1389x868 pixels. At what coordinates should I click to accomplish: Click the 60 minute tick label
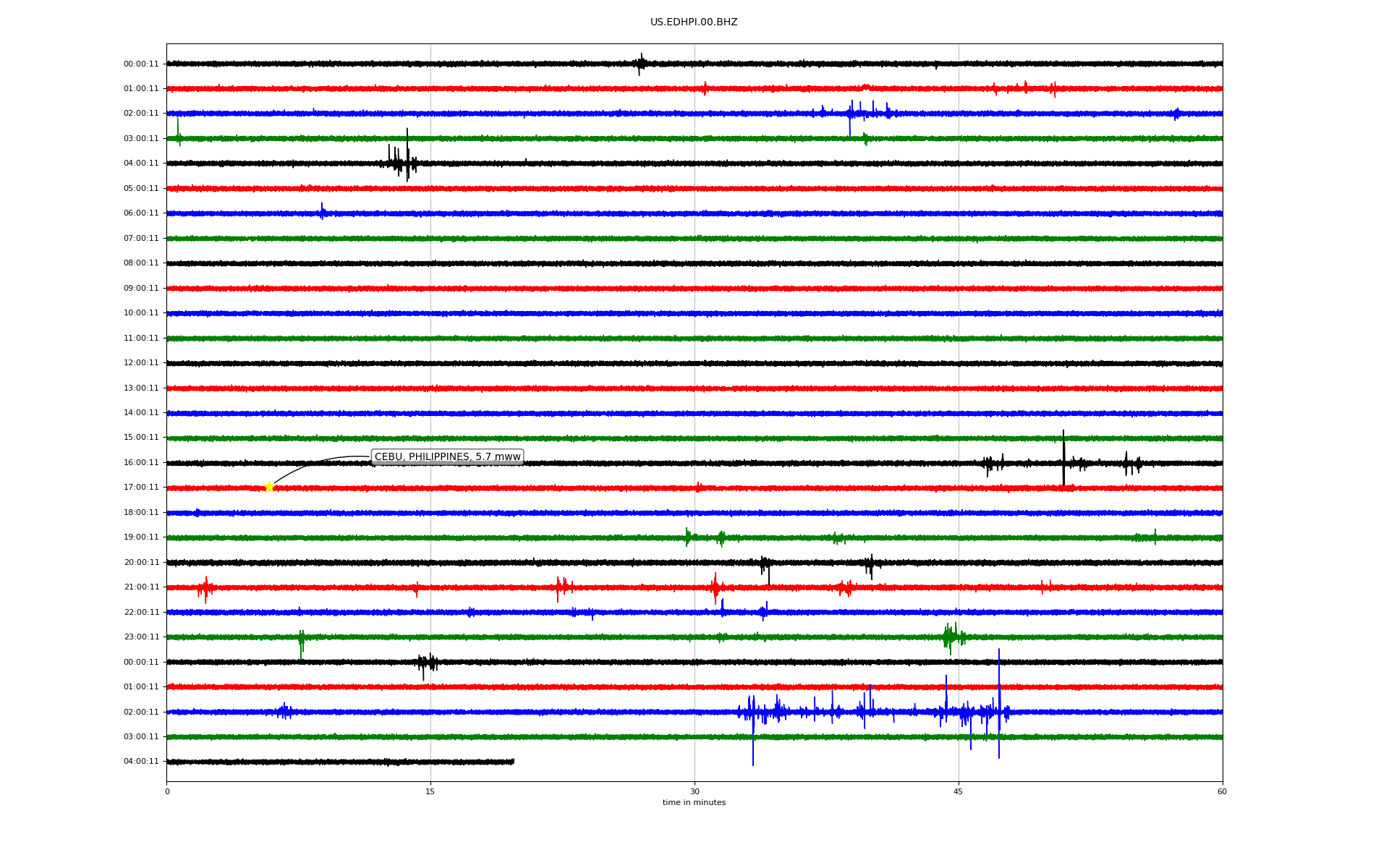(x=1222, y=791)
